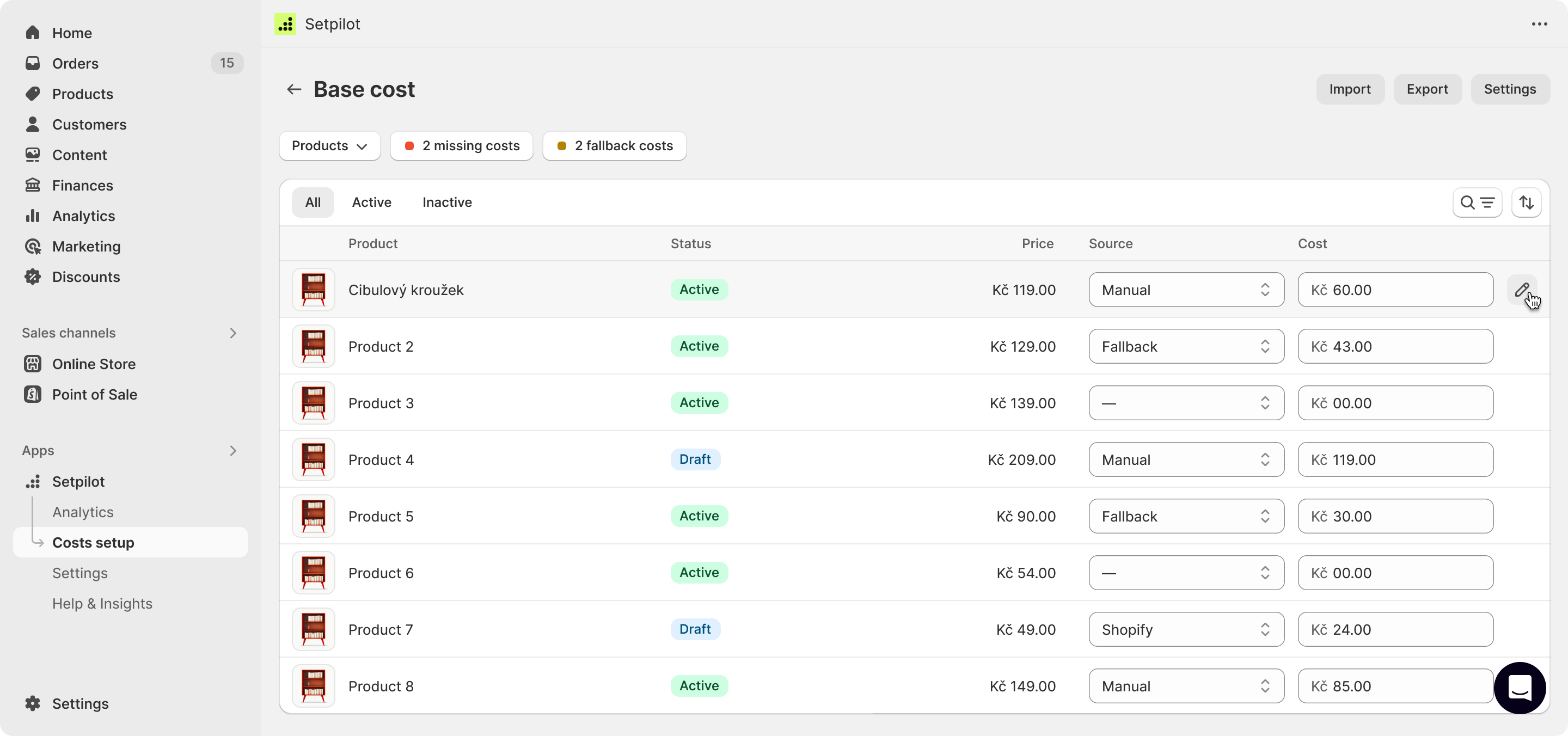Screen dimensions: 1568x736
Task: Switch to the Active tab
Action: tap(371, 202)
